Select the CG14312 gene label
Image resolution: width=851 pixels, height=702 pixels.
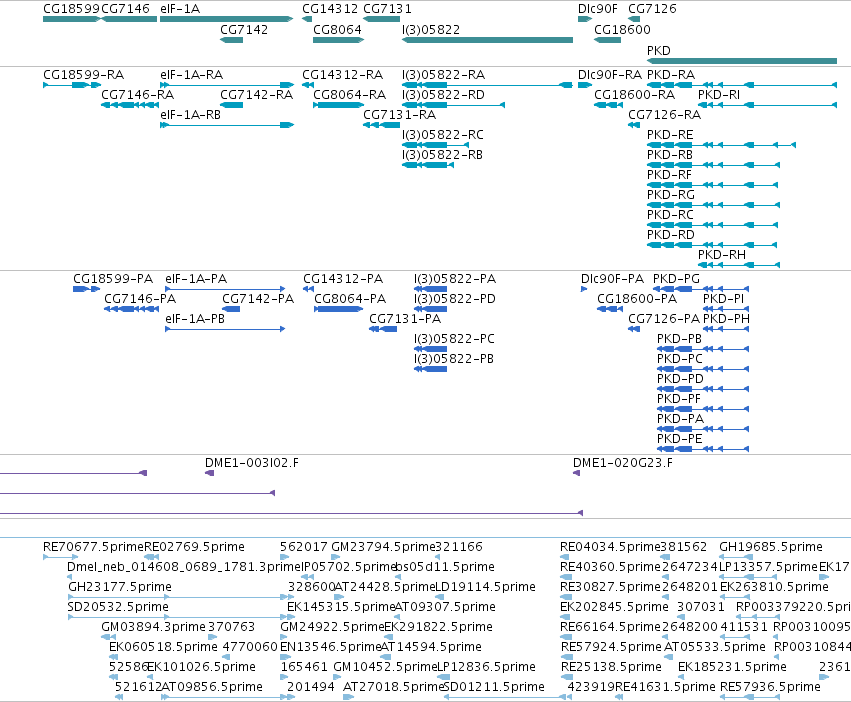coord(330,9)
